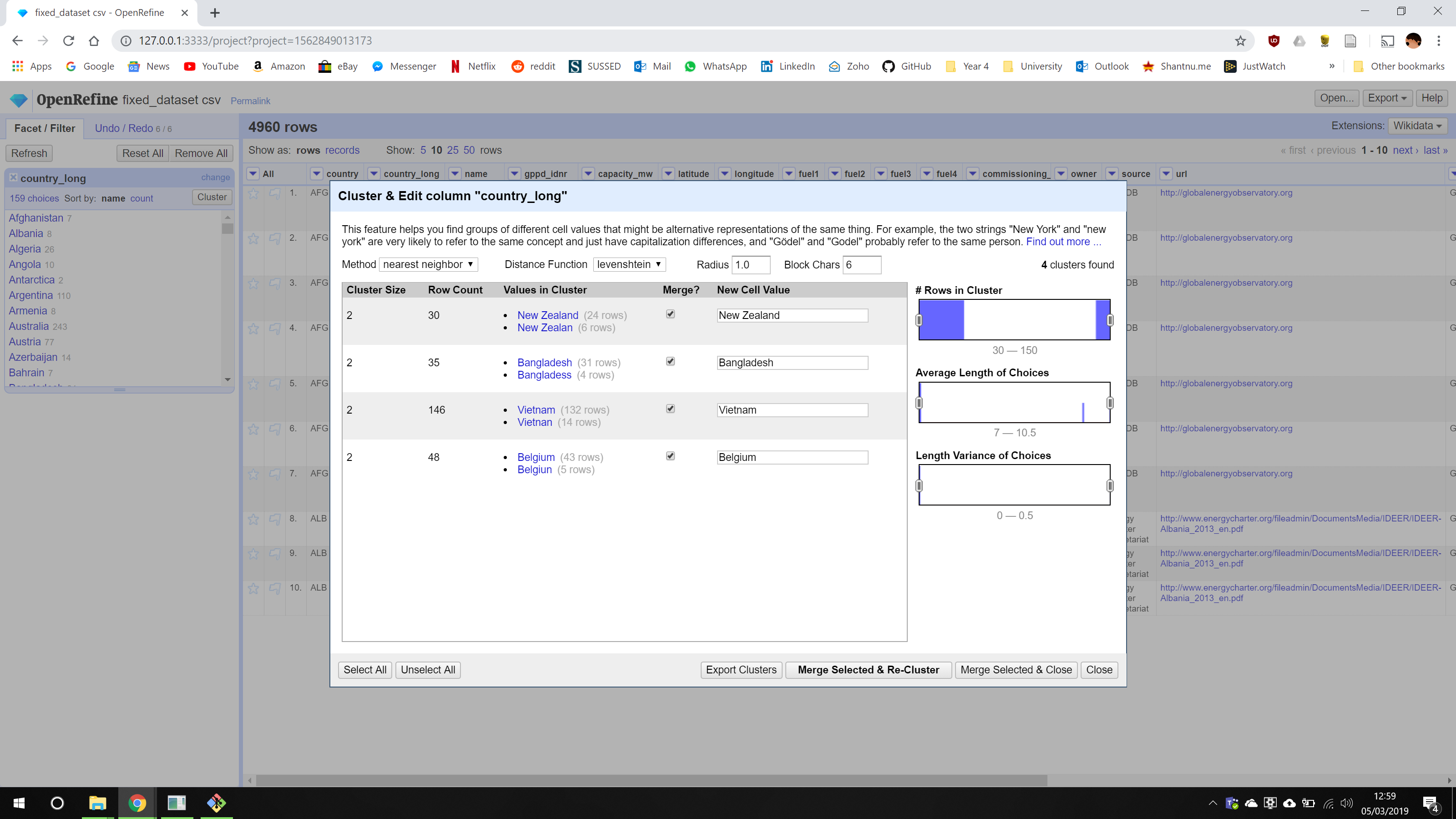Expand the Export menu
The image size is (1456, 819).
point(1387,98)
